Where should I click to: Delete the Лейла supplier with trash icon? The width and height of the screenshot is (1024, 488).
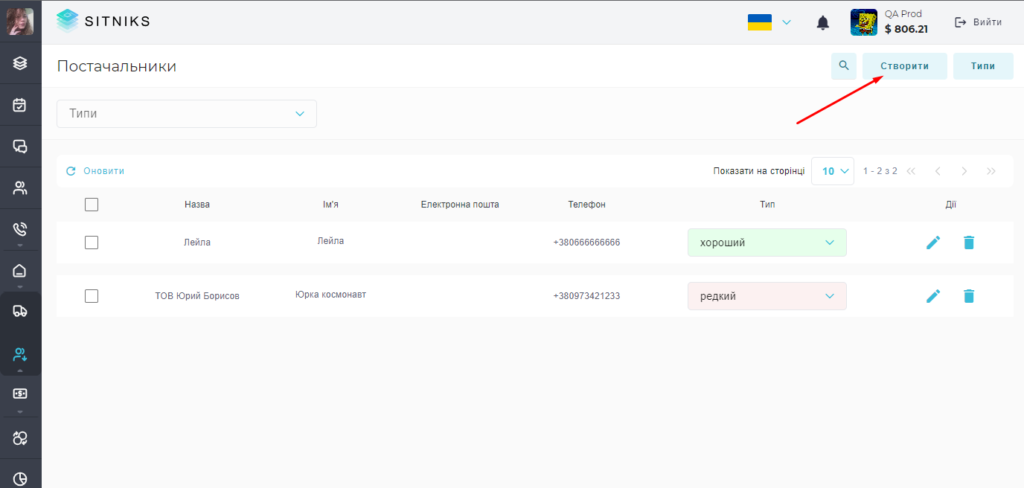tap(968, 242)
